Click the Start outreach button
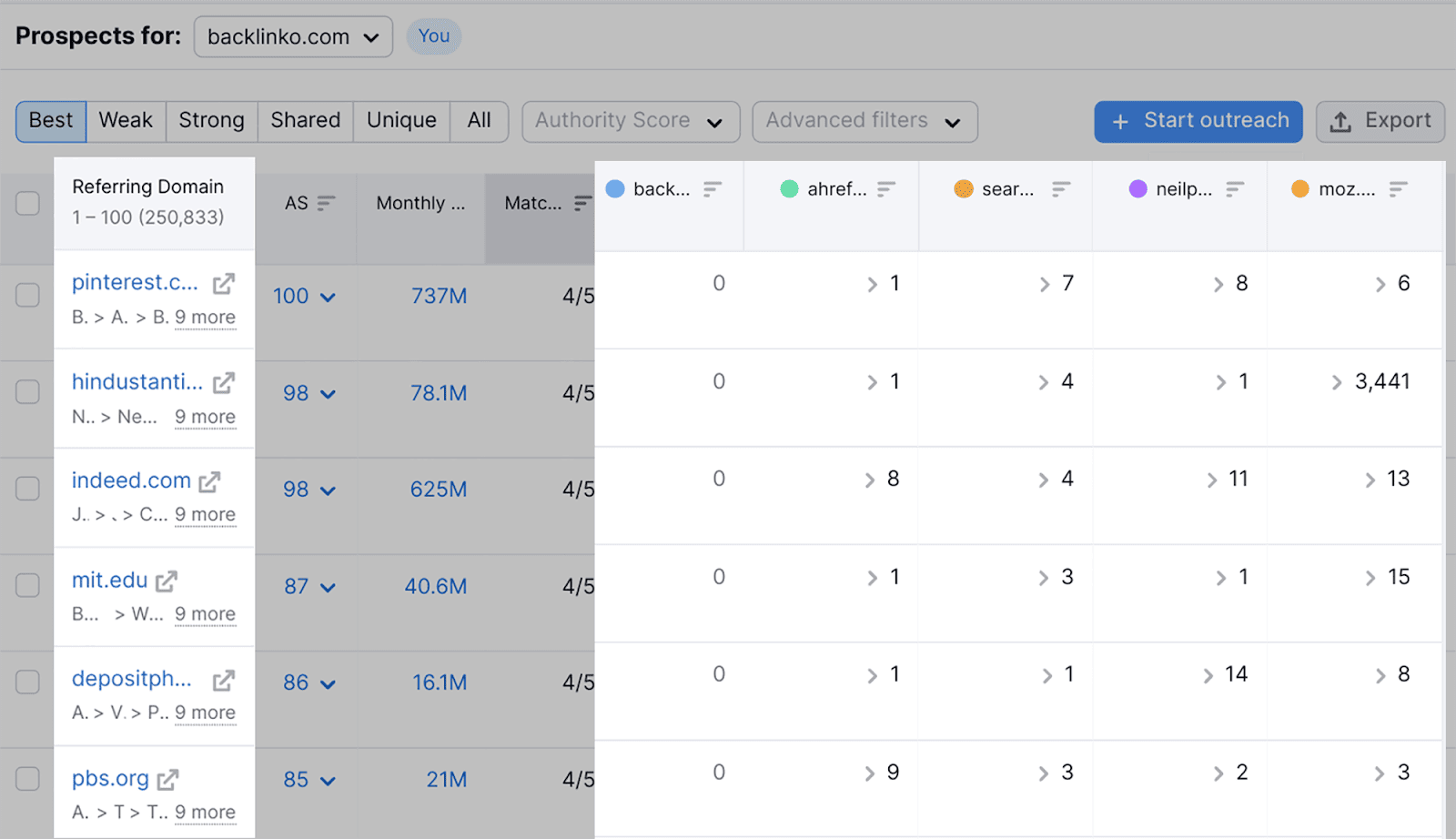Screen dimensions: 1456x839 pos(1198,121)
